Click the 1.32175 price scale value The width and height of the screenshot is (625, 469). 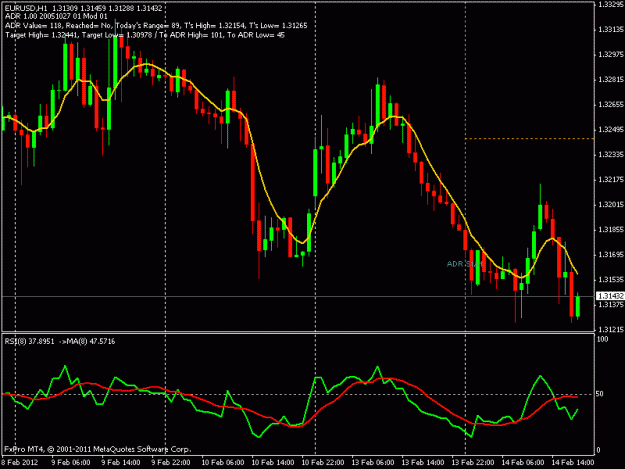tap(611, 180)
